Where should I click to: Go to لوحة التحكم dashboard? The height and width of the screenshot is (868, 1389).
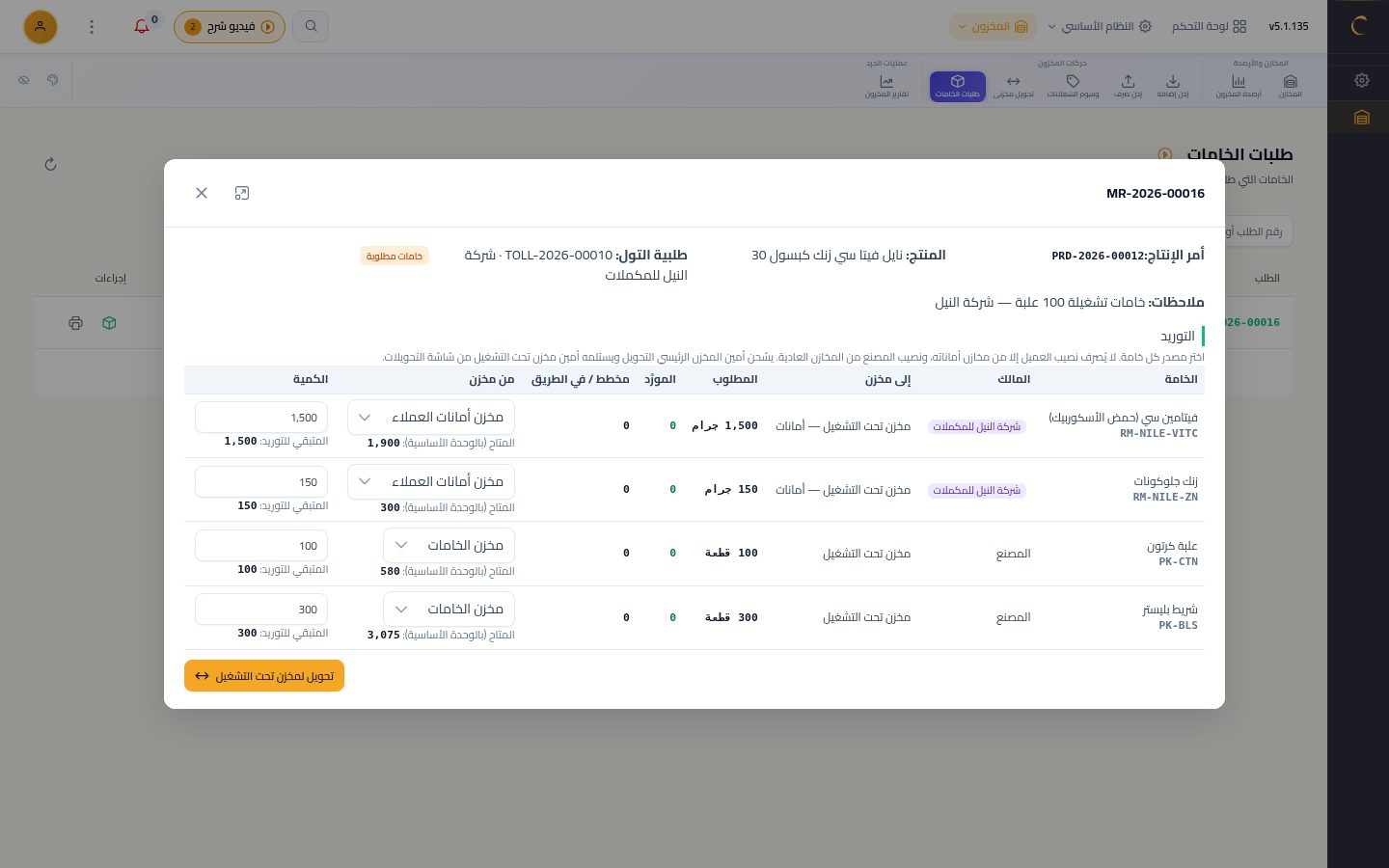click(1209, 26)
